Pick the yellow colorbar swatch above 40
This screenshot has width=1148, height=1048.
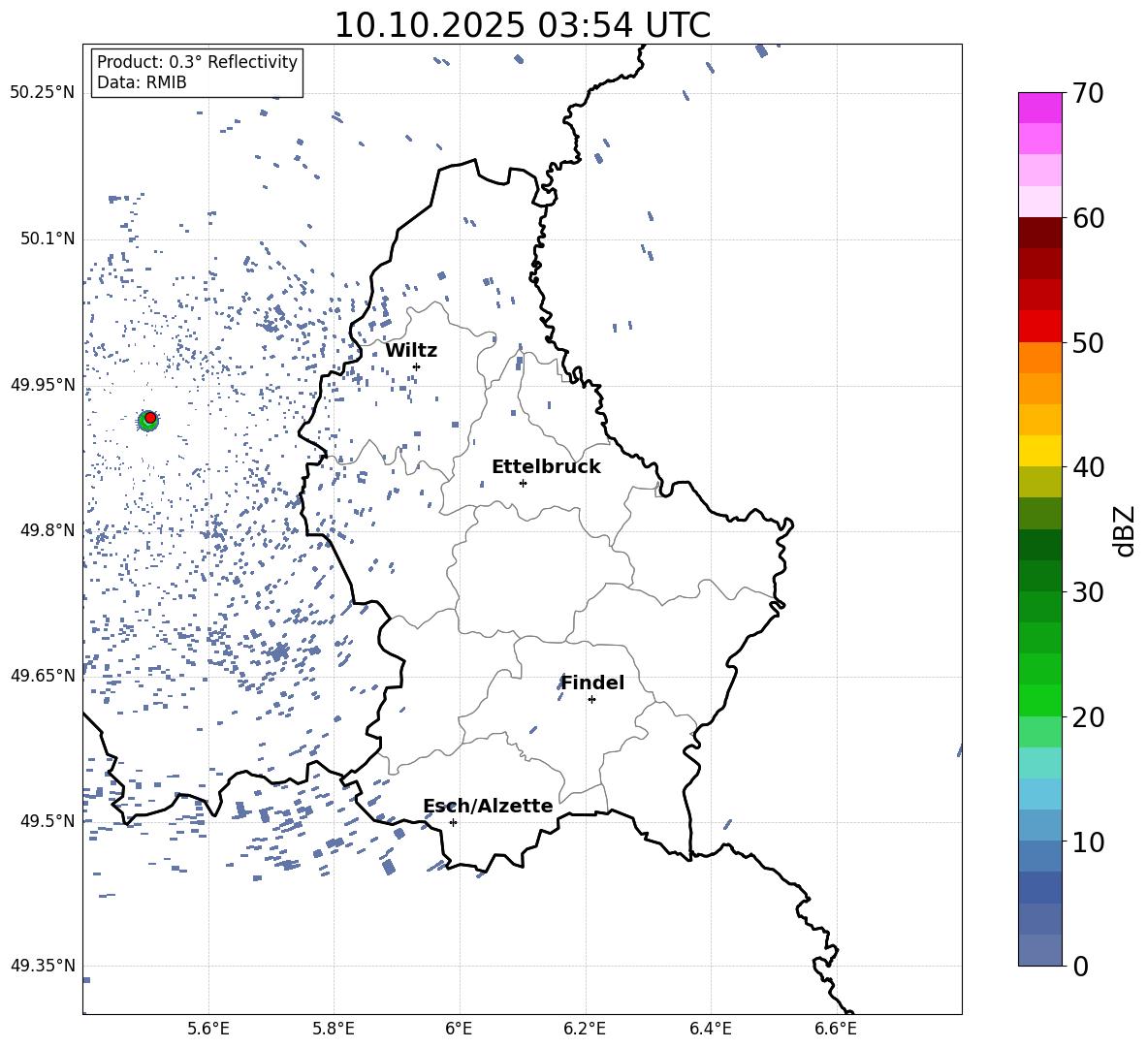1039,451
